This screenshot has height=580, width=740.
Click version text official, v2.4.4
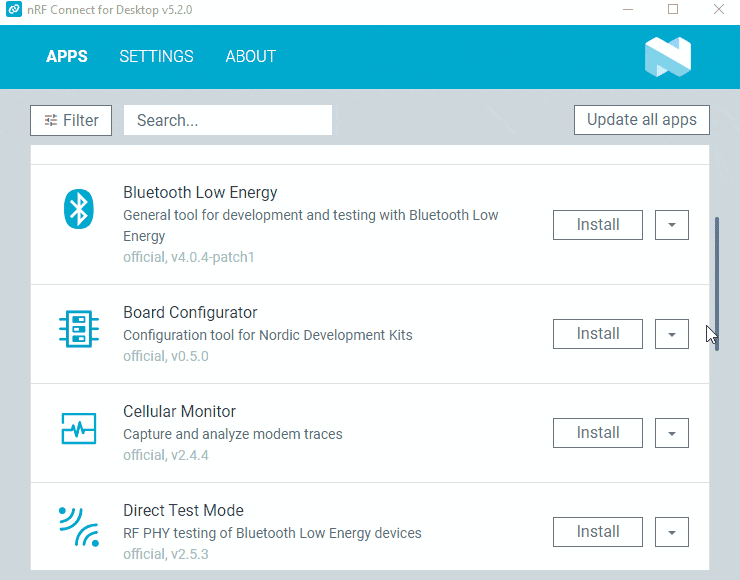click(166, 455)
